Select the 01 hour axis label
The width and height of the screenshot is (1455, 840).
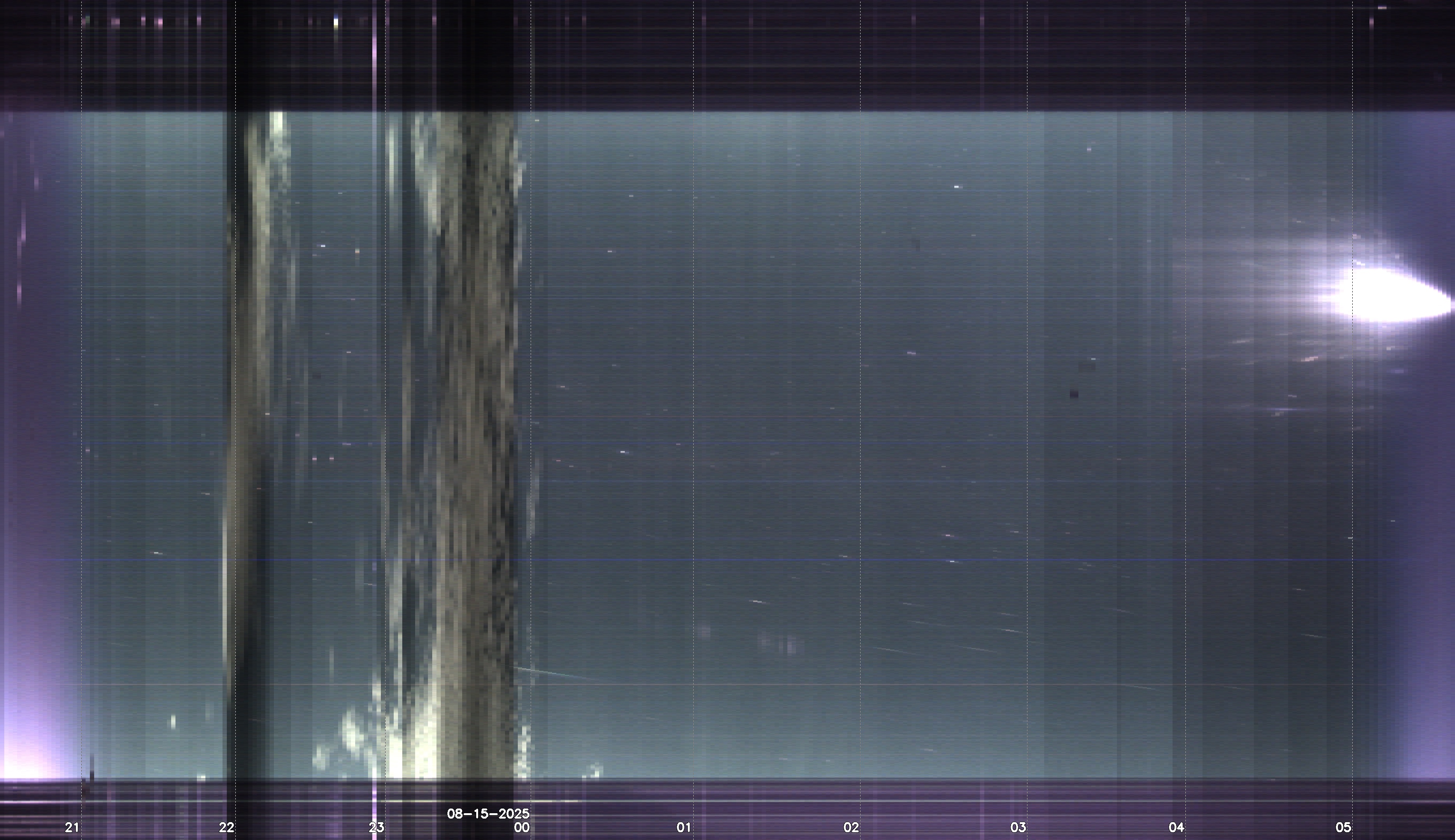[x=684, y=827]
